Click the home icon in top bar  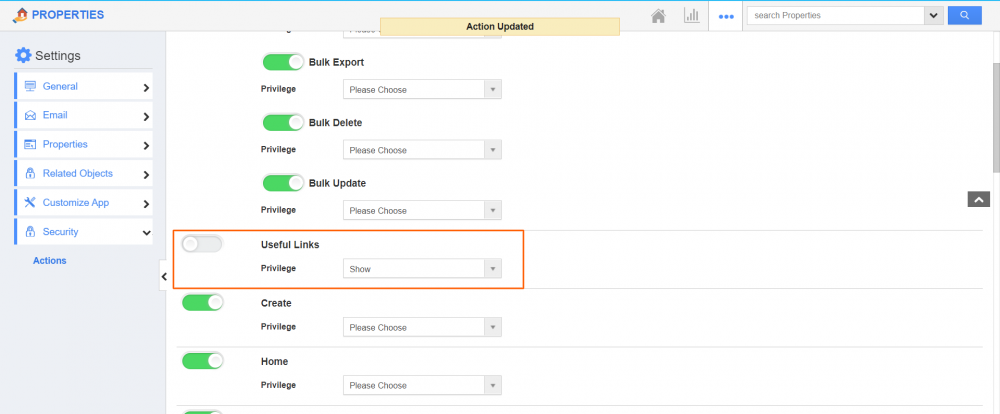658,16
